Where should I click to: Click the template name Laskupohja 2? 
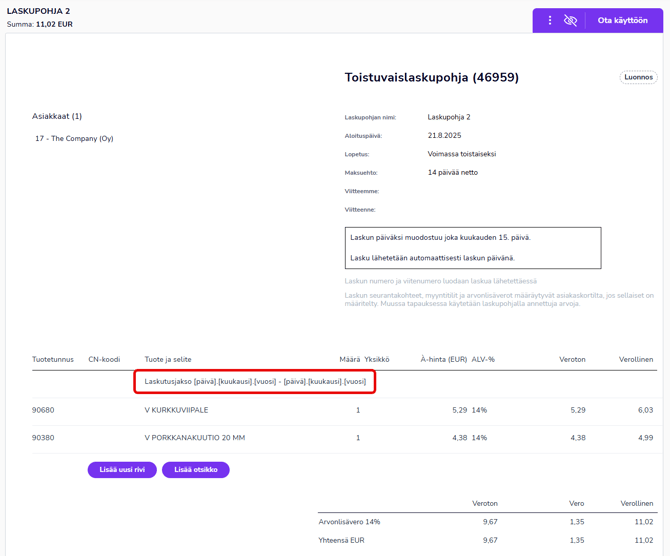click(x=449, y=117)
